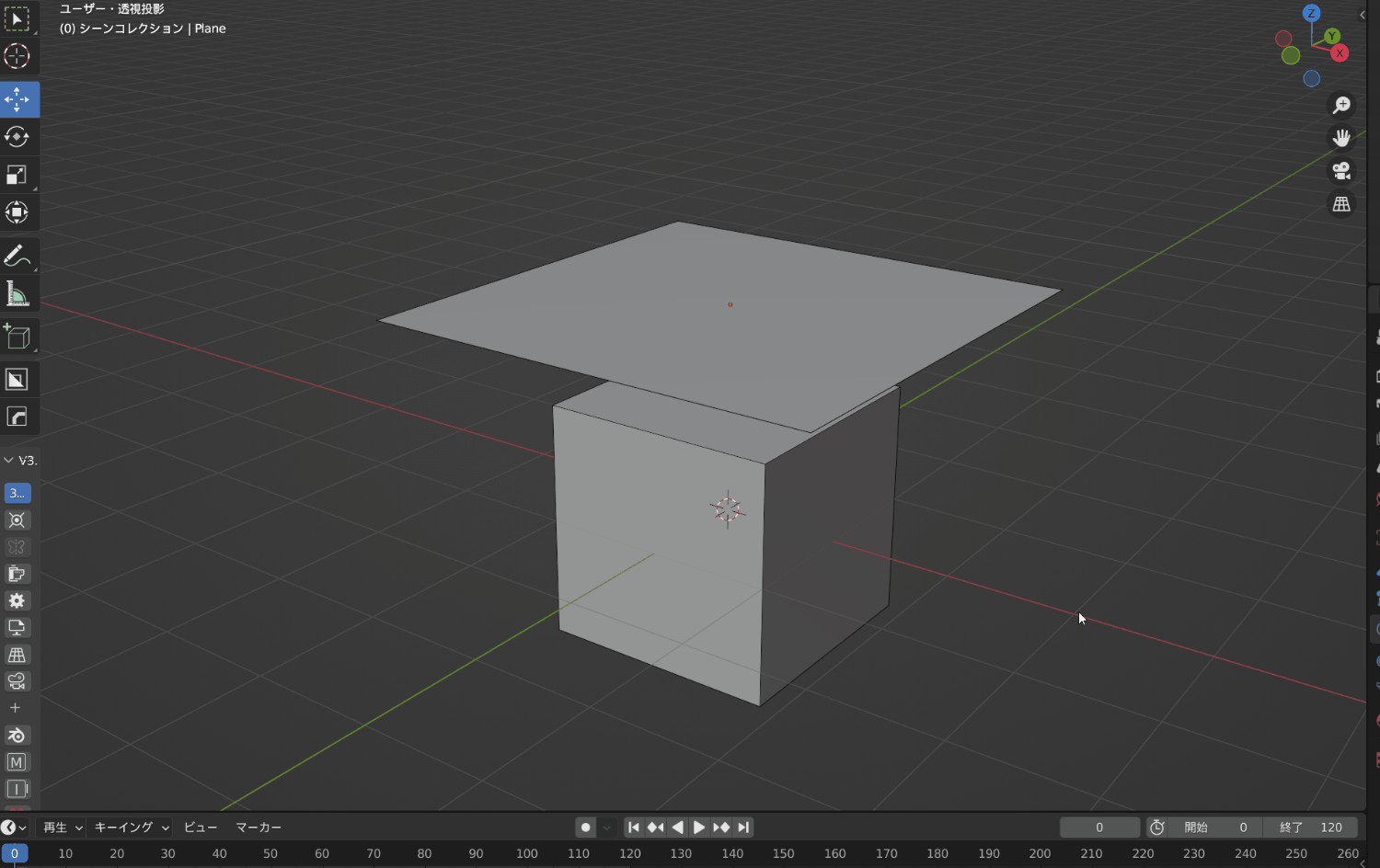Open the マーカー menu in timeline
The height and width of the screenshot is (868, 1380).
tap(259, 828)
